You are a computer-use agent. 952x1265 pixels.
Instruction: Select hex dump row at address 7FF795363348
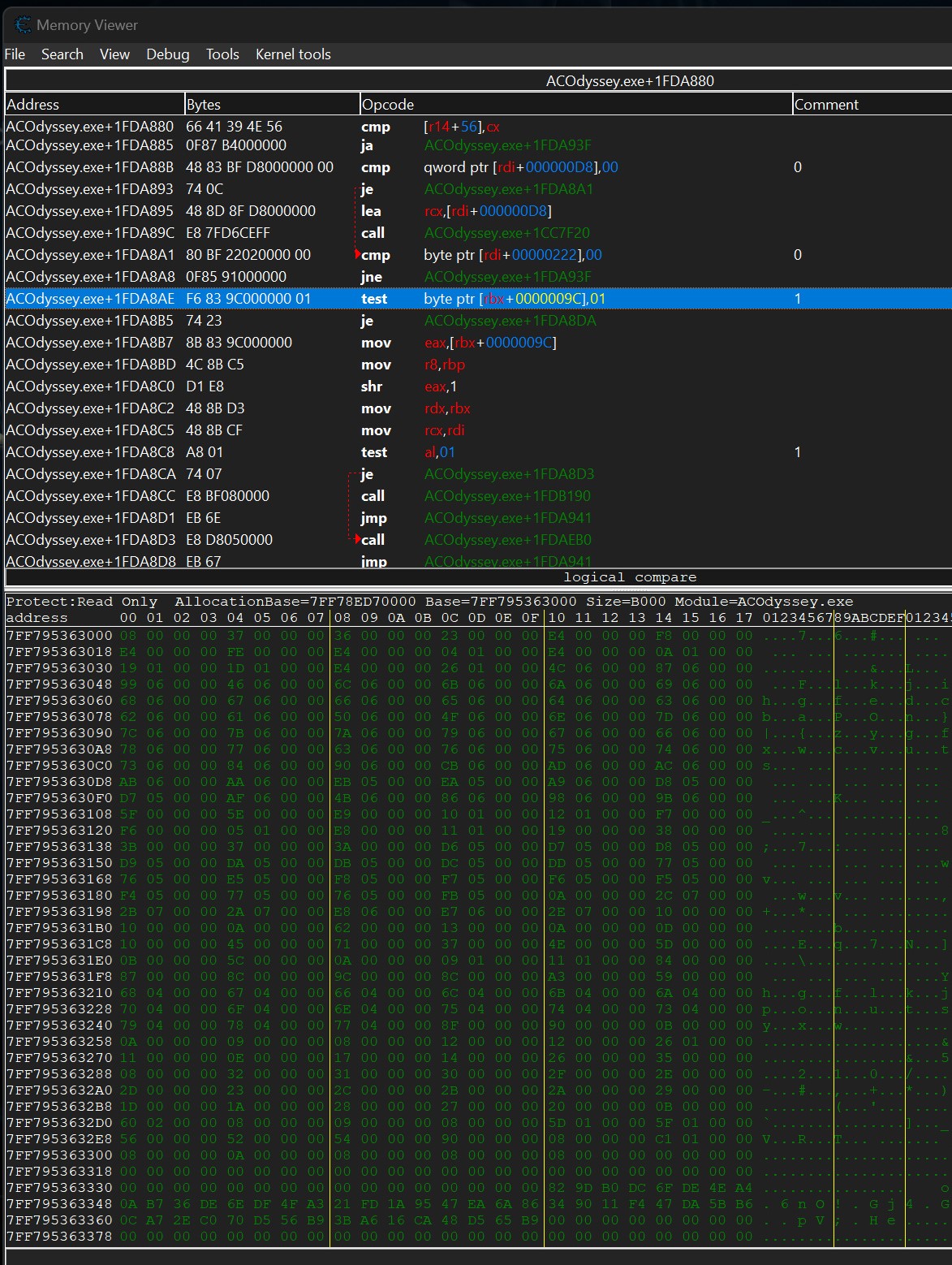coord(60,1204)
